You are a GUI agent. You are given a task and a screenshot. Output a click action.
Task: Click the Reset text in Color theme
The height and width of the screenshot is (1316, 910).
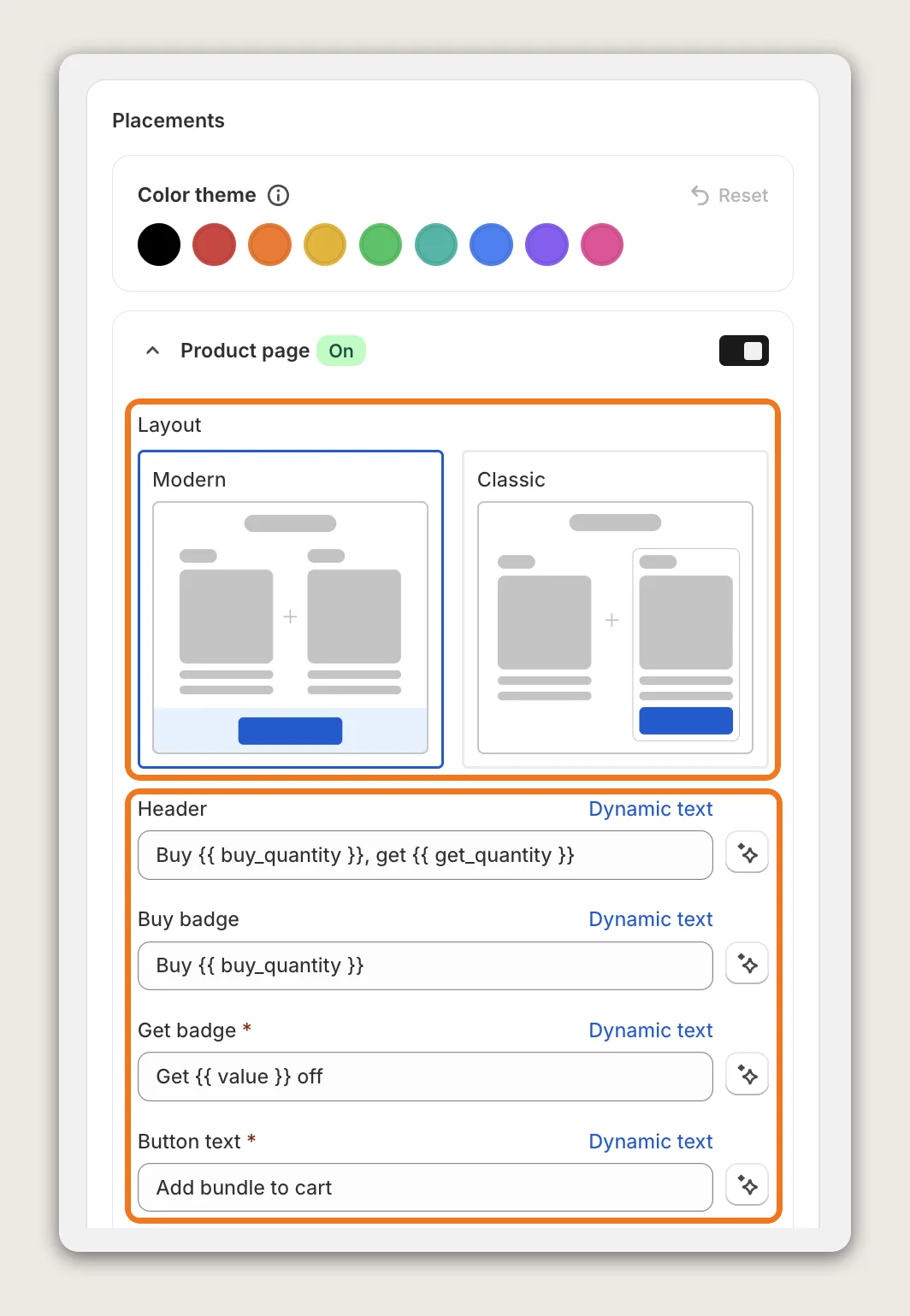pos(743,196)
